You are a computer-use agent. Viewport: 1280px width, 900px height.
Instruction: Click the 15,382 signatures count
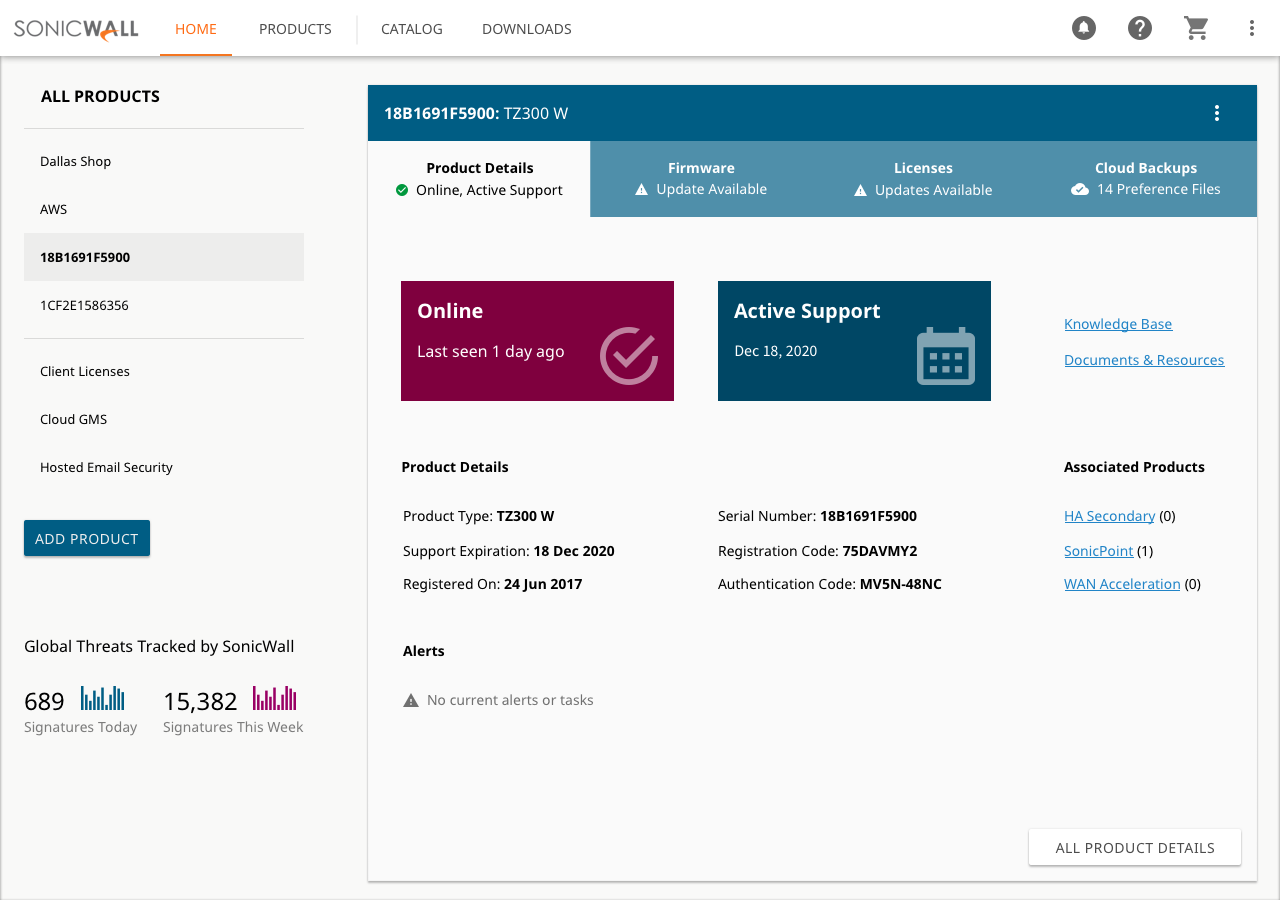[x=200, y=701]
